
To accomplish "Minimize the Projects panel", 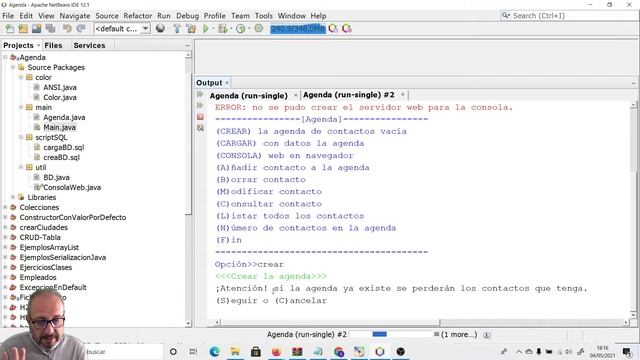I will tap(187, 45).
